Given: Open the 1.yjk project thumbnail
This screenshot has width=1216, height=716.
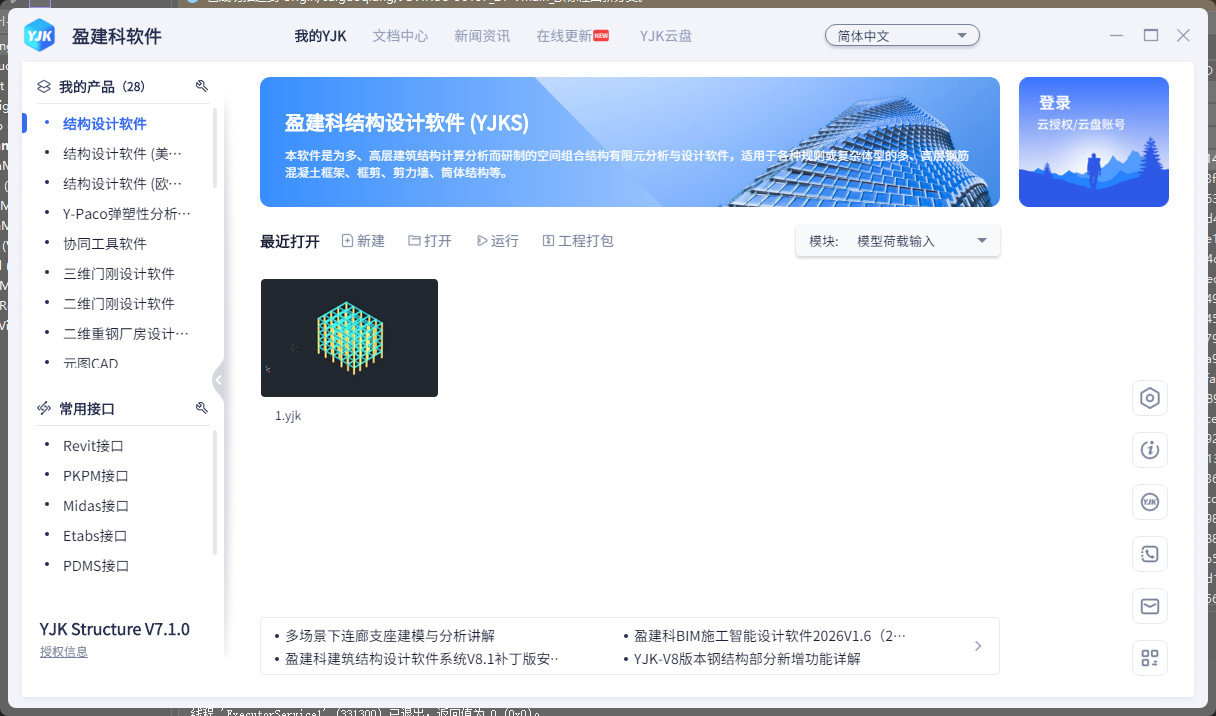Looking at the screenshot, I should point(349,338).
